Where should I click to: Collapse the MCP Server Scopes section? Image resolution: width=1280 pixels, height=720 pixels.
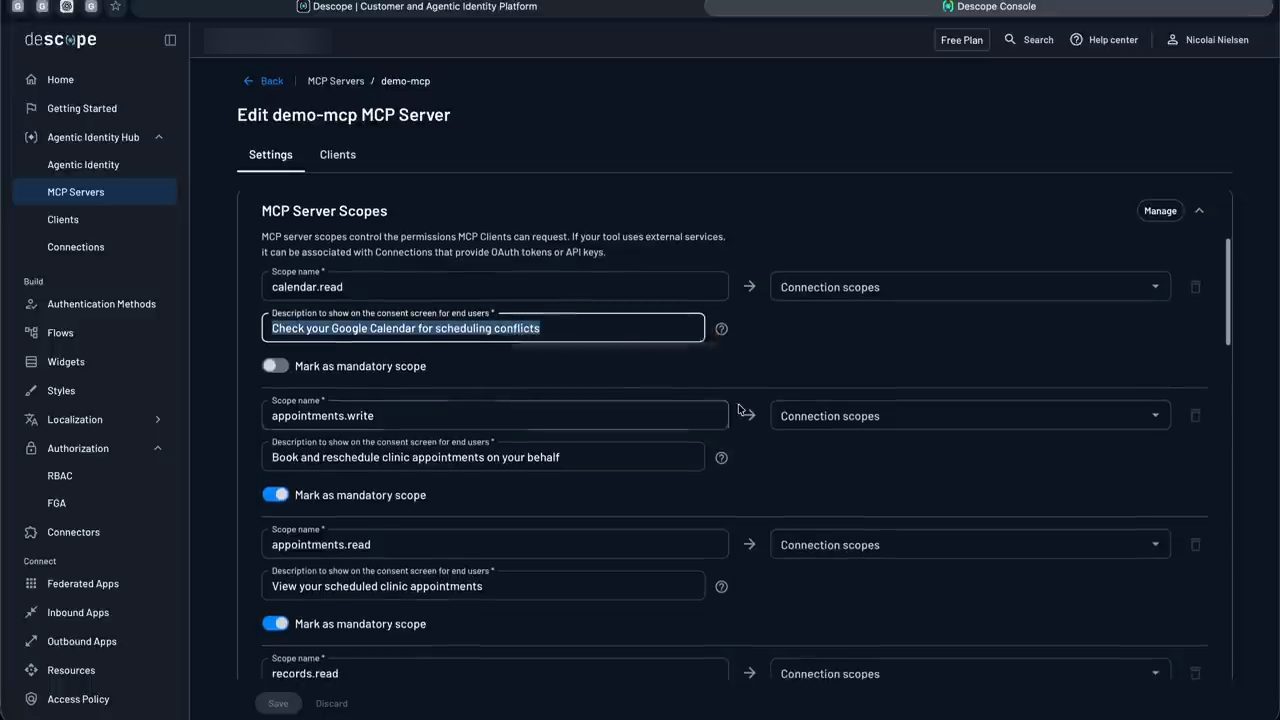click(1199, 211)
